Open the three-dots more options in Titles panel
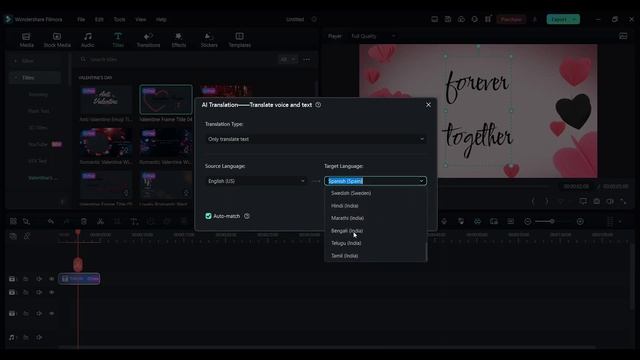 (x=307, y=60)
